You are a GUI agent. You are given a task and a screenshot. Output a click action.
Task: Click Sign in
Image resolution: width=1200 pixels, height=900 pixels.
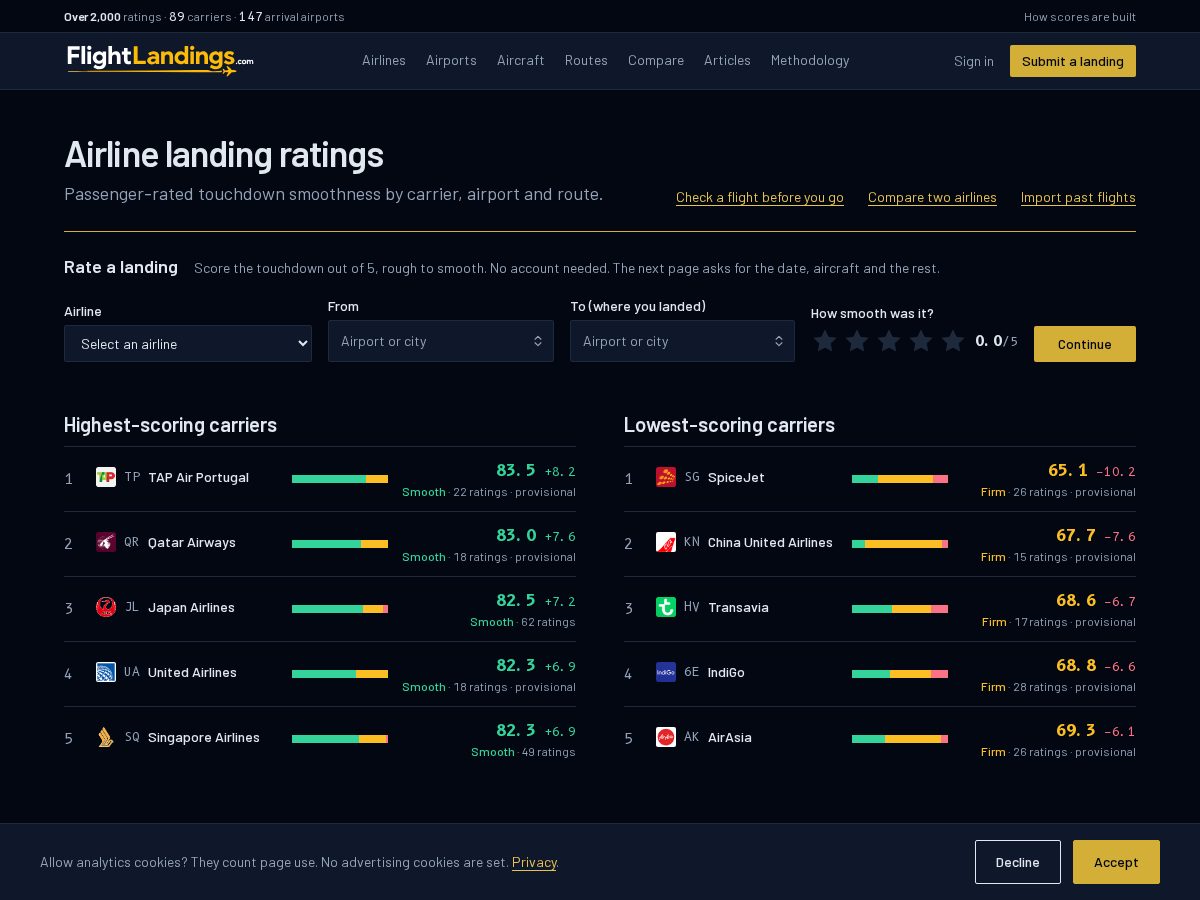tap(974, 61)
